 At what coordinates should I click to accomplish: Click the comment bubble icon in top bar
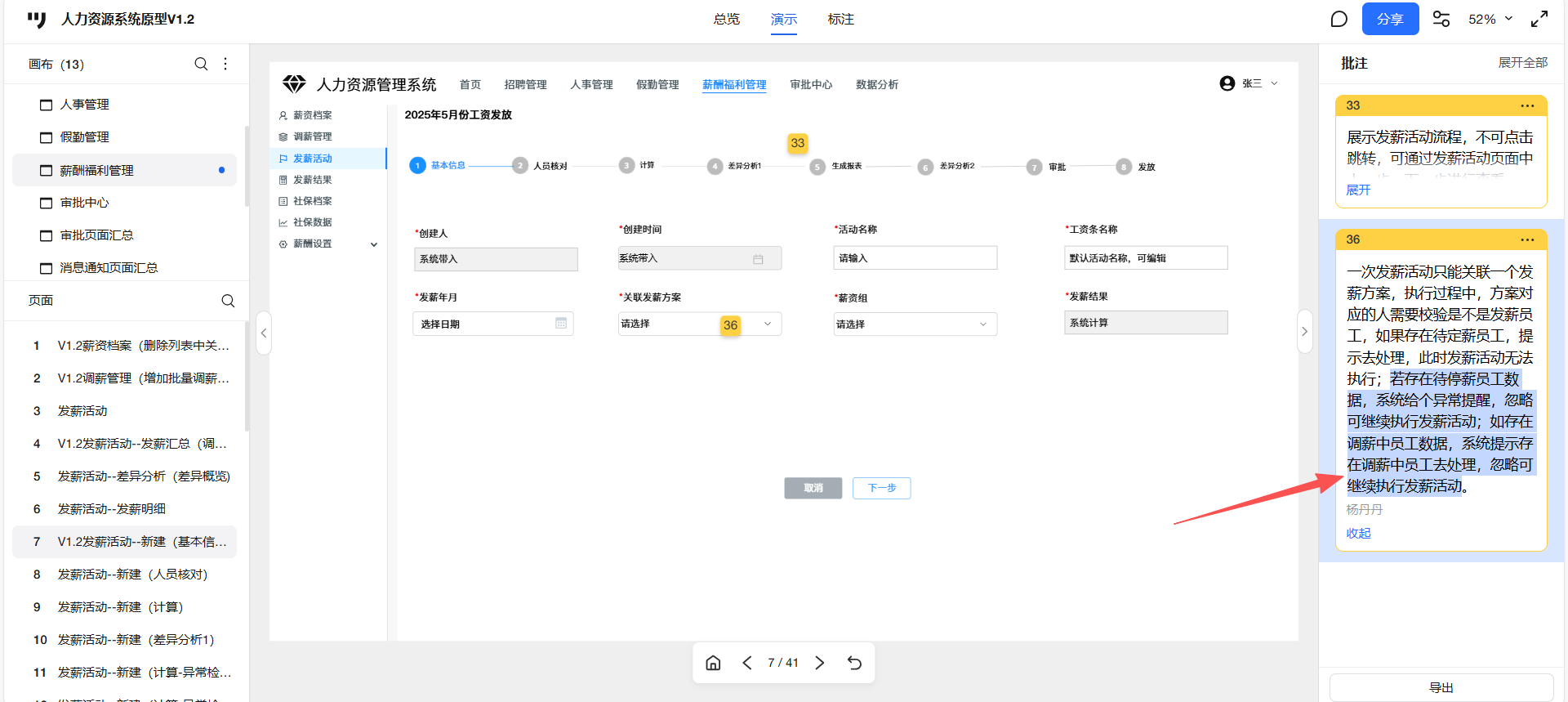click(x=1339, y=19)
